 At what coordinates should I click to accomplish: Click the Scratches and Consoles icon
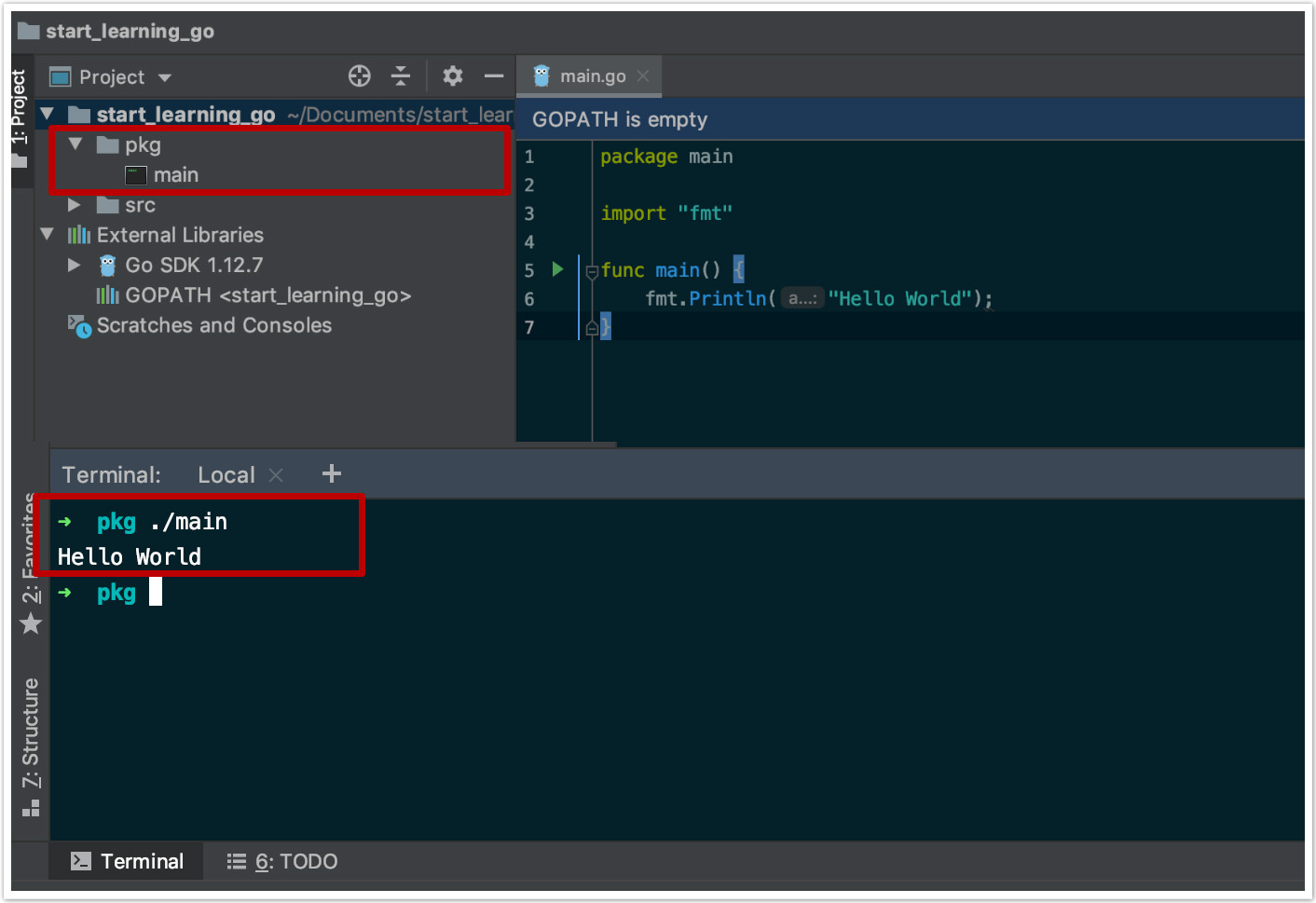(x=79, y=326)
